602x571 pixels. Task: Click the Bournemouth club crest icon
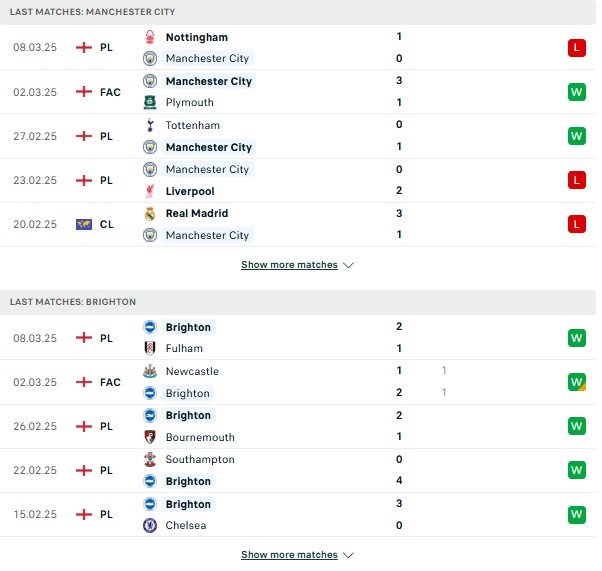150,437
